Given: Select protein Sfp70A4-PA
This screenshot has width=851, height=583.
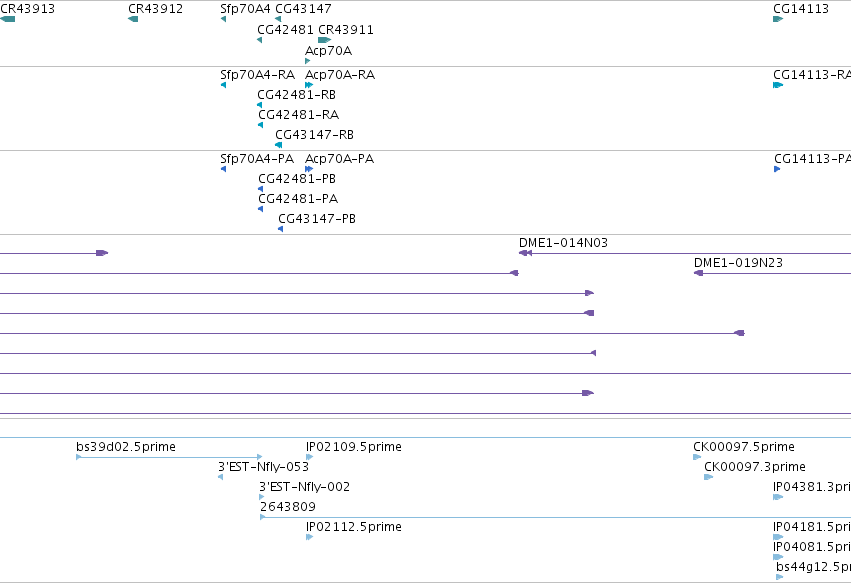Looking at the screenshot, I should pyautogui.click(x=257, y=159).
